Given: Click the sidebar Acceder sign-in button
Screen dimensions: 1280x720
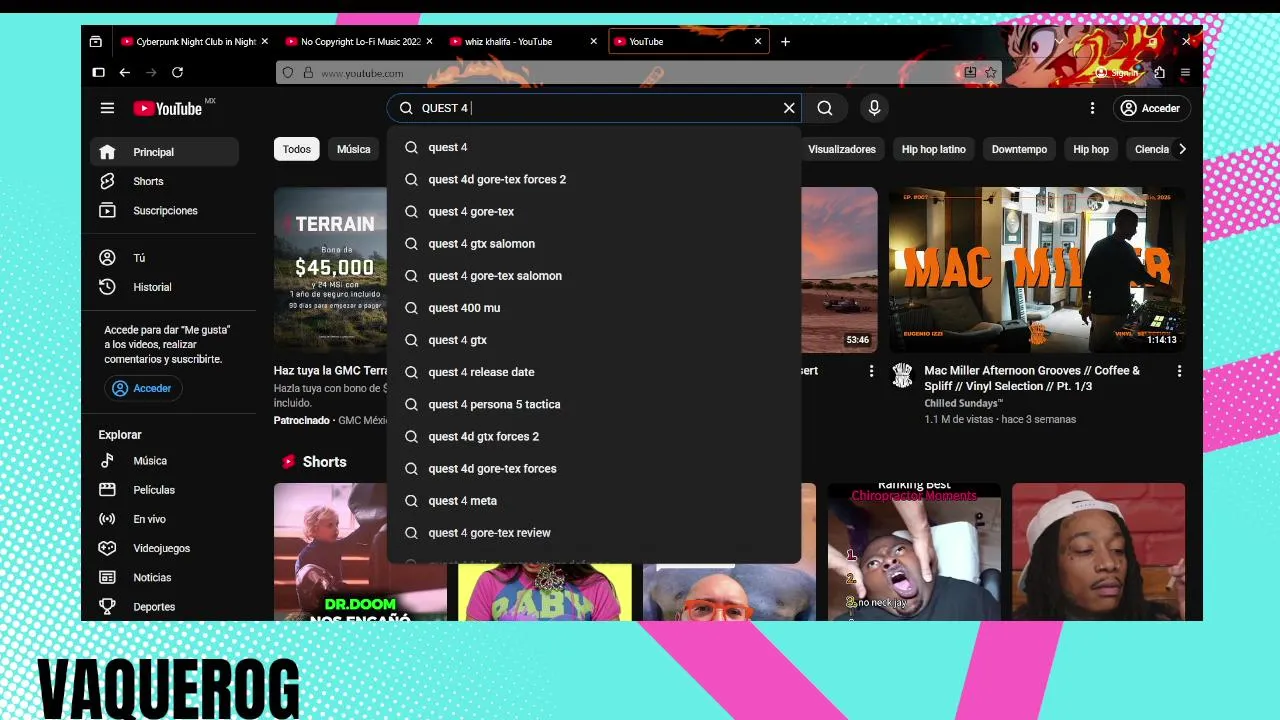Looking at the screenshot, I should tap(143, 388).
